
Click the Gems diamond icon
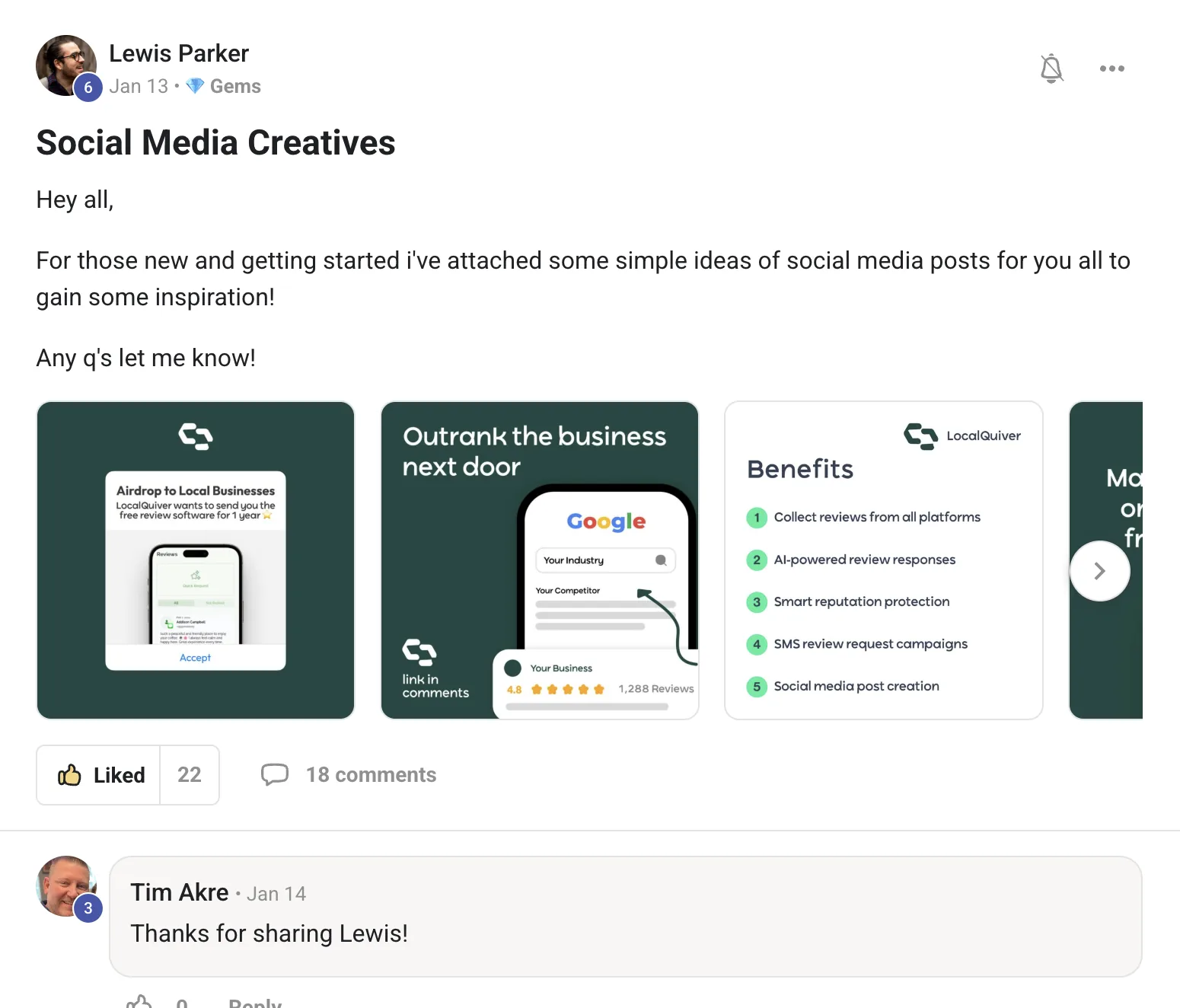(x=195, y=86)
